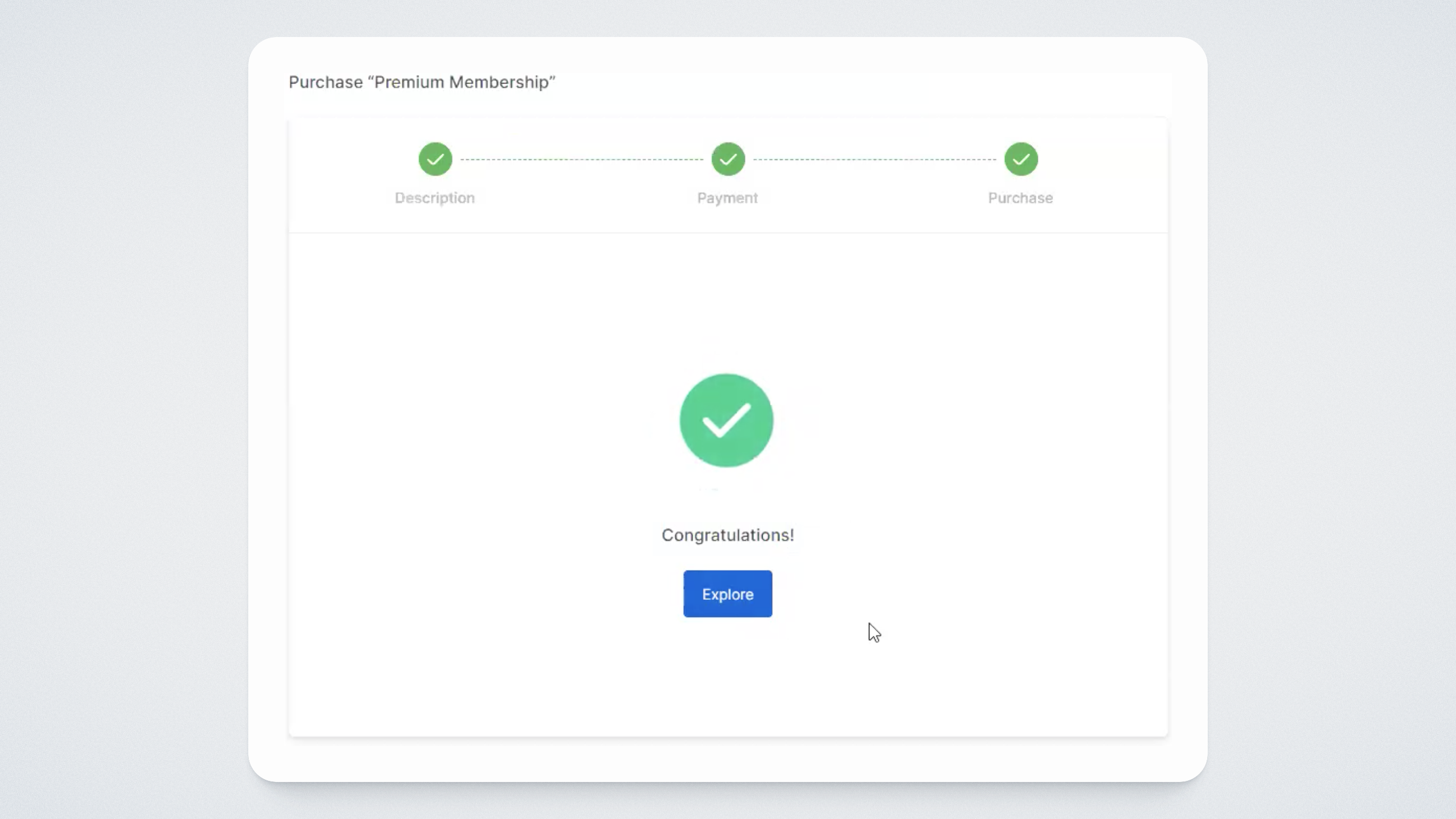Viewport: 1456px width, 819px height.
Task: Click the outer card margin below the inner panel
Action: 728,759
